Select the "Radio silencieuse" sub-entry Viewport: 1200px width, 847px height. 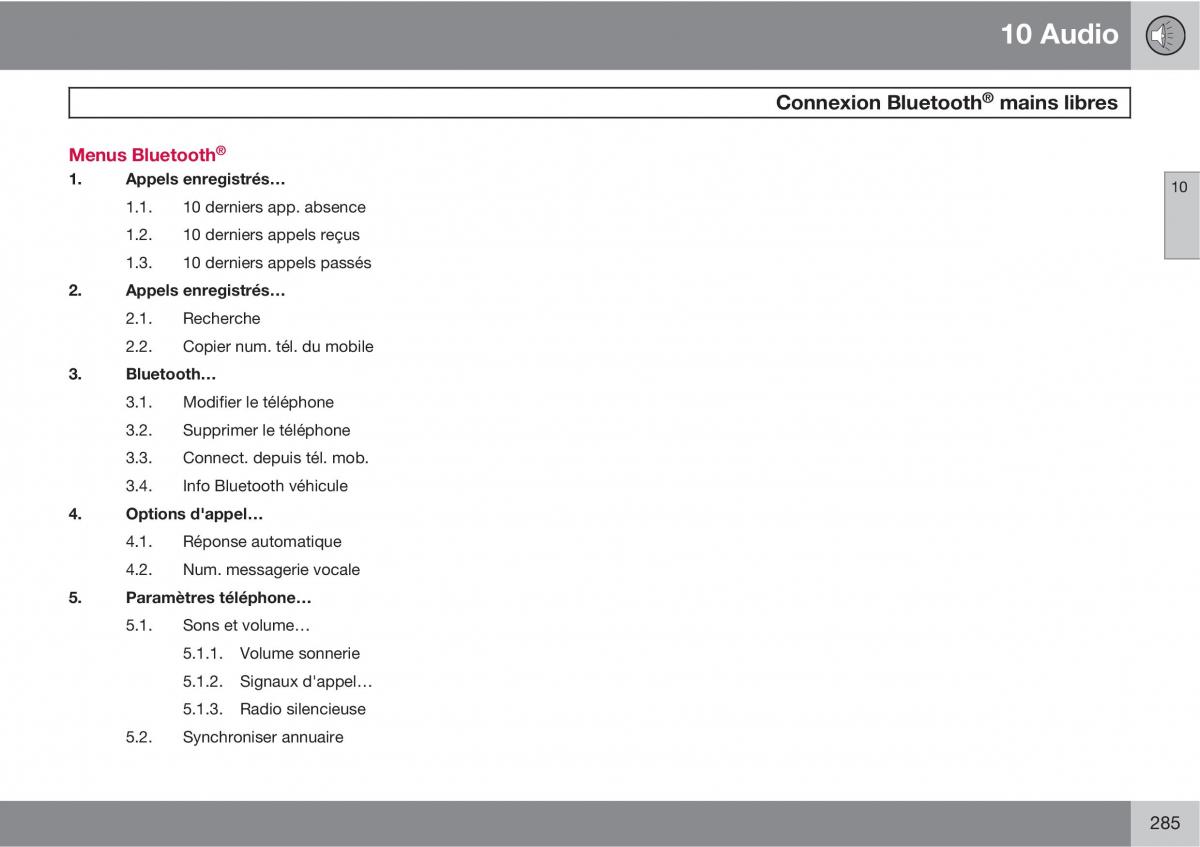click(303, 710)
